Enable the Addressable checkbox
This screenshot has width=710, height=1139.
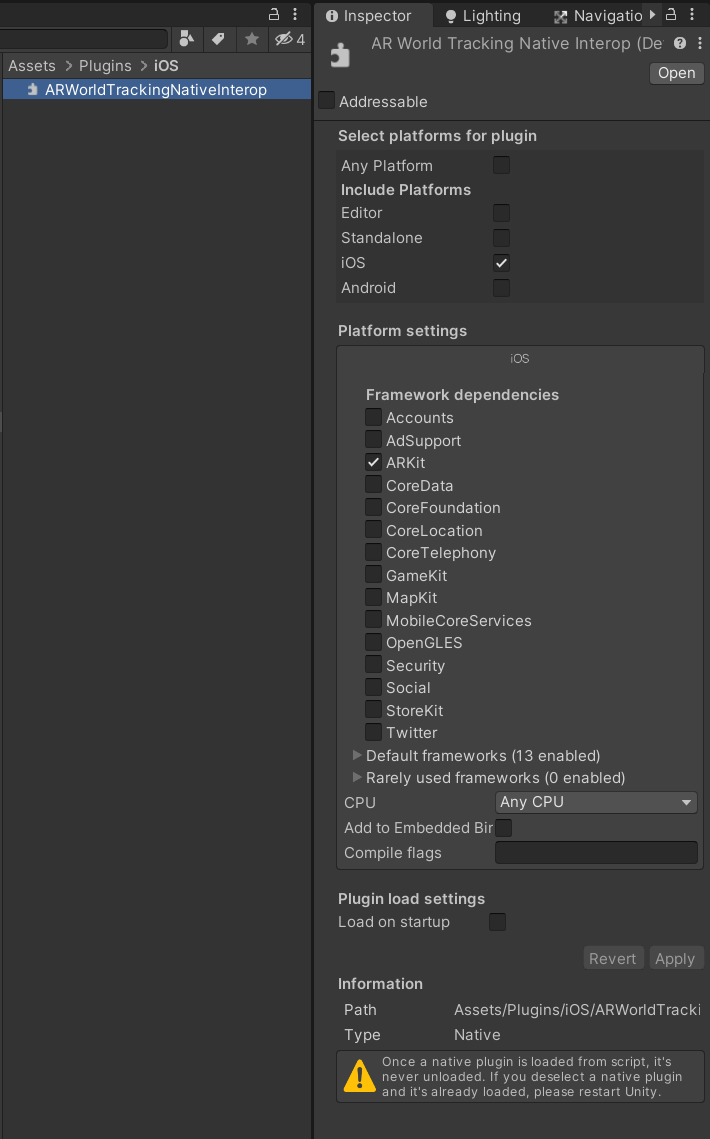(326, 101)
